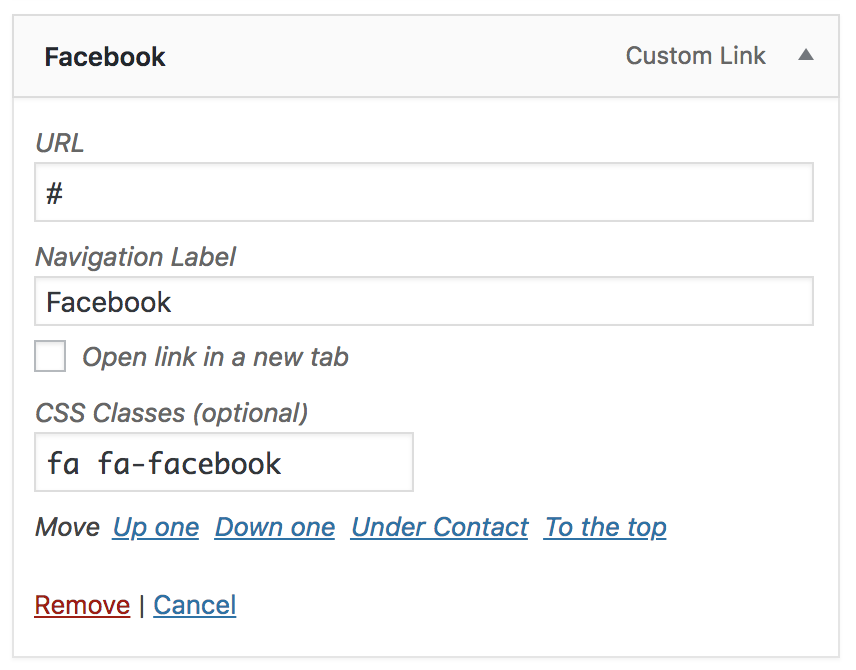Focus the URL input field
The width and height of the screenshot is (856, 670).
click(x=423, y=193)
